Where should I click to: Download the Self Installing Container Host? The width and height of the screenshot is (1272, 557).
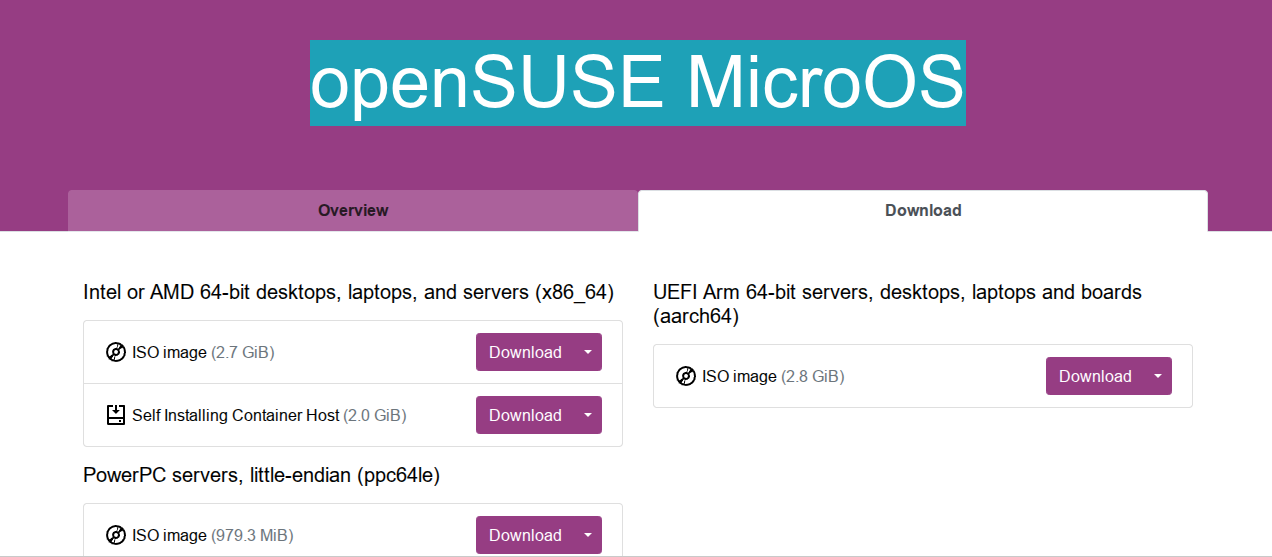[525, 415]
